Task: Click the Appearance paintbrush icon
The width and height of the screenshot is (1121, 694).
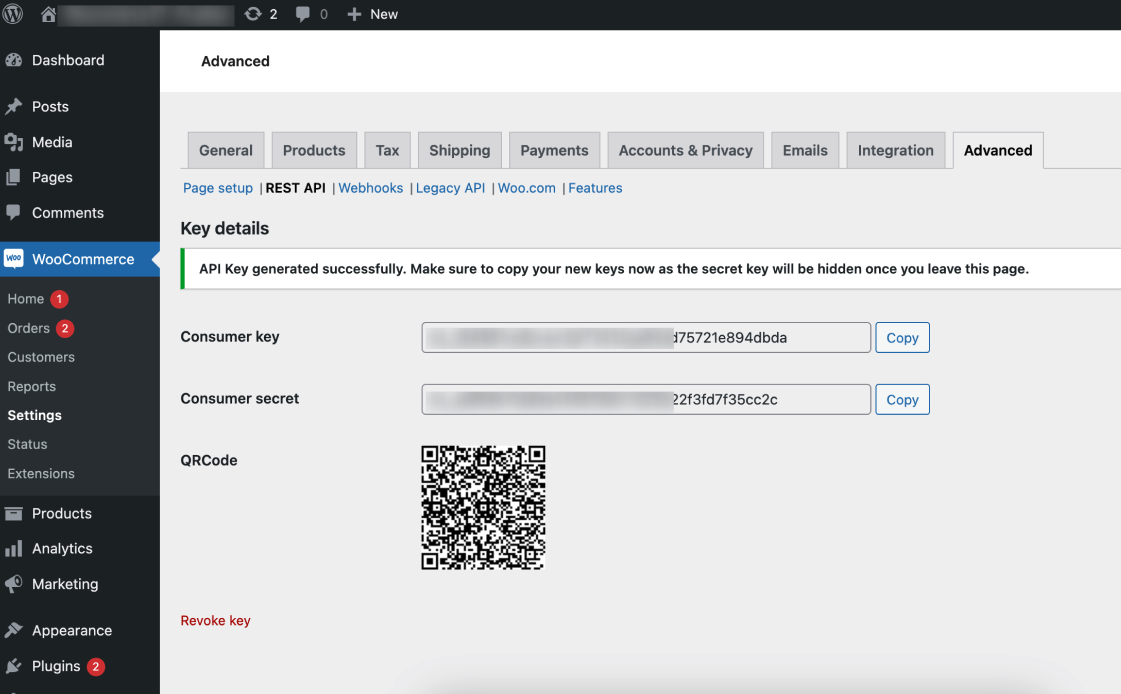Action: tap(14, 630)
